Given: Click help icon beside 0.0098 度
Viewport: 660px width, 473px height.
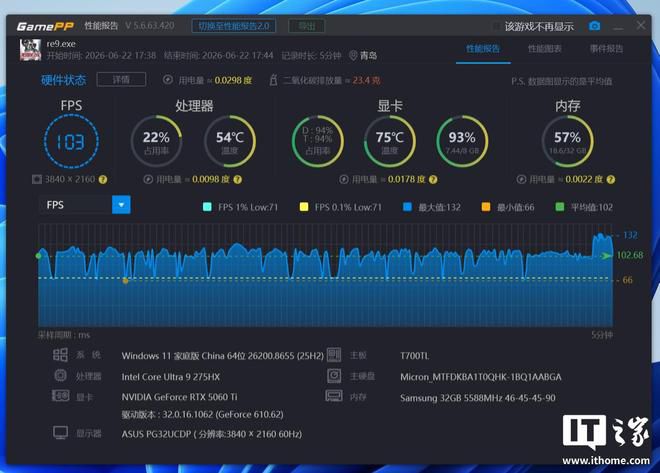Looking at the screenshot, I should [x=237, y=180].
